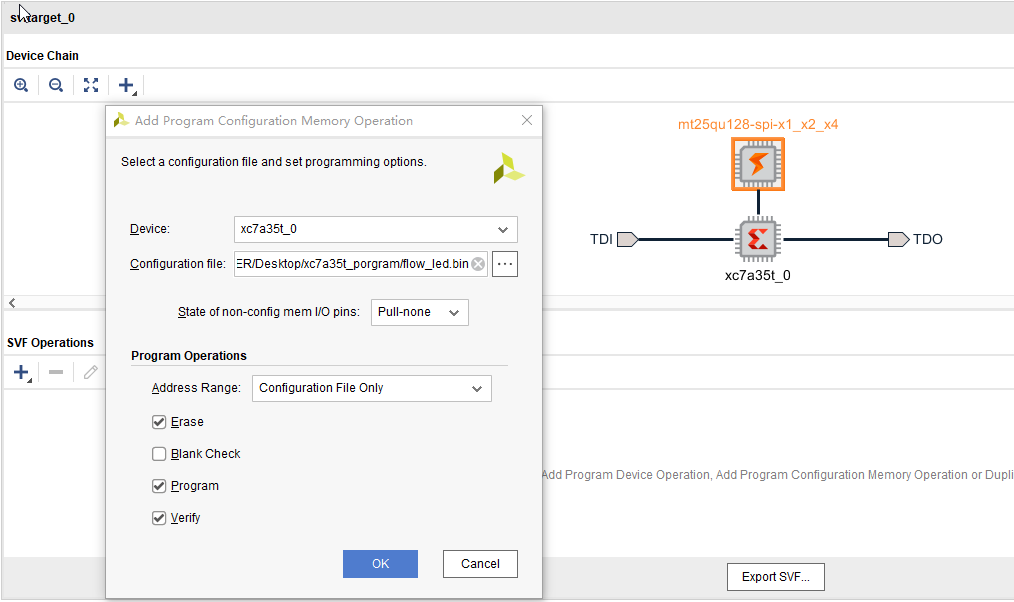Click the left scroll arrow of Device Chain

12,303
